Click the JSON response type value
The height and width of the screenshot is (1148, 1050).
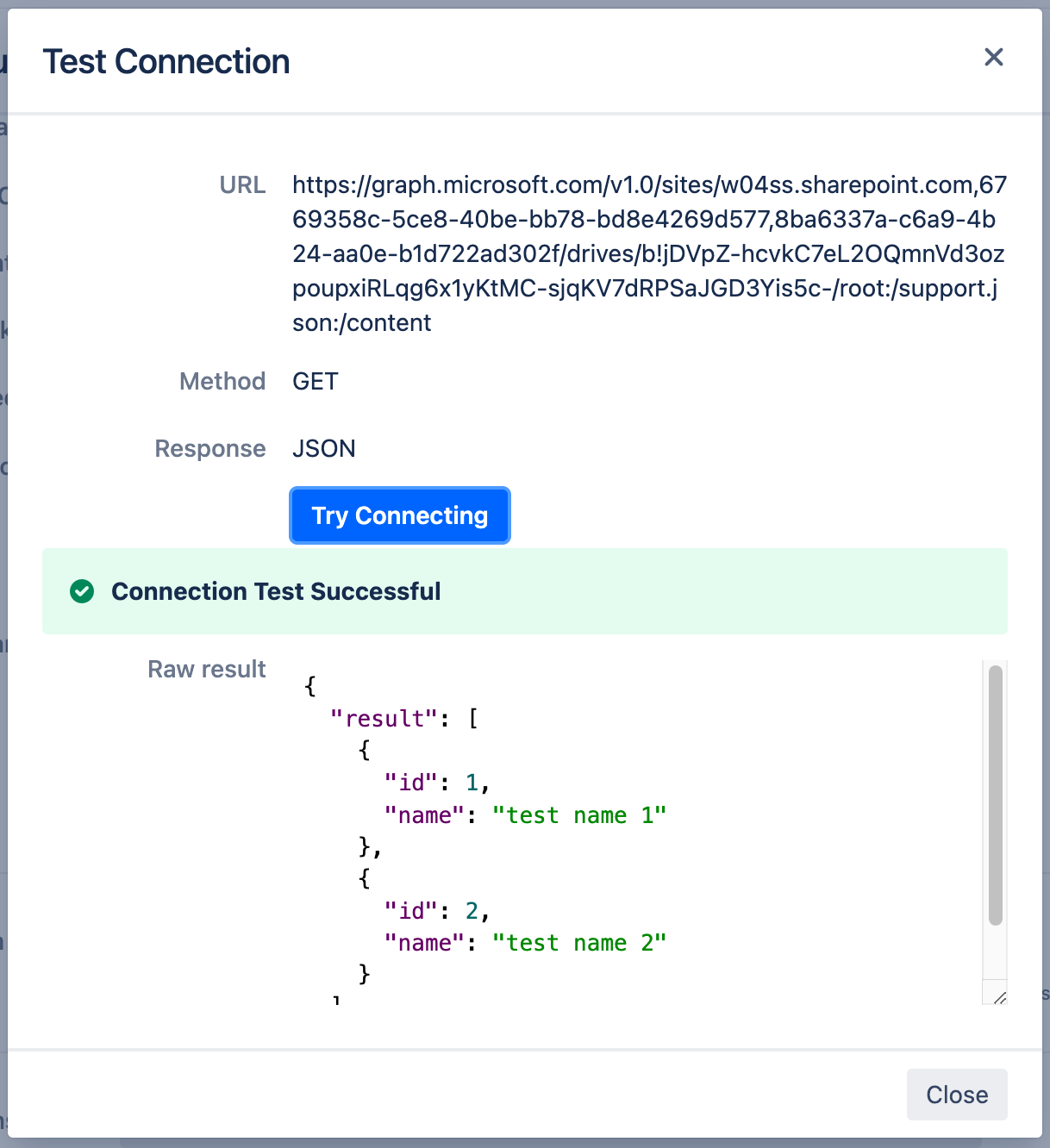tap(324, 448)
